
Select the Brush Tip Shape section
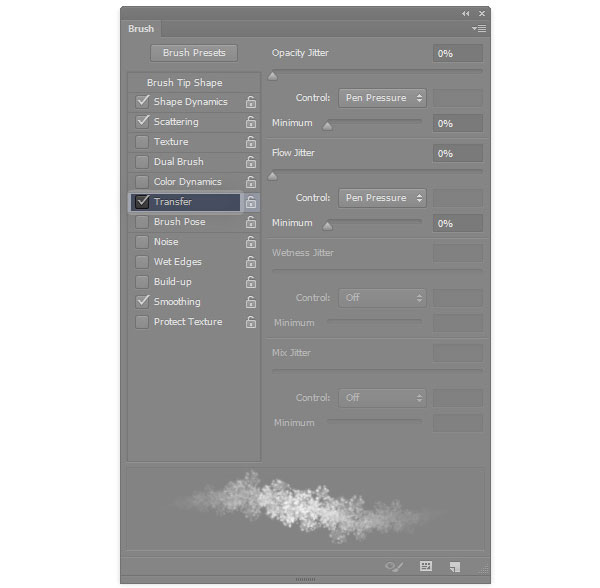click(x=184, y=83)
